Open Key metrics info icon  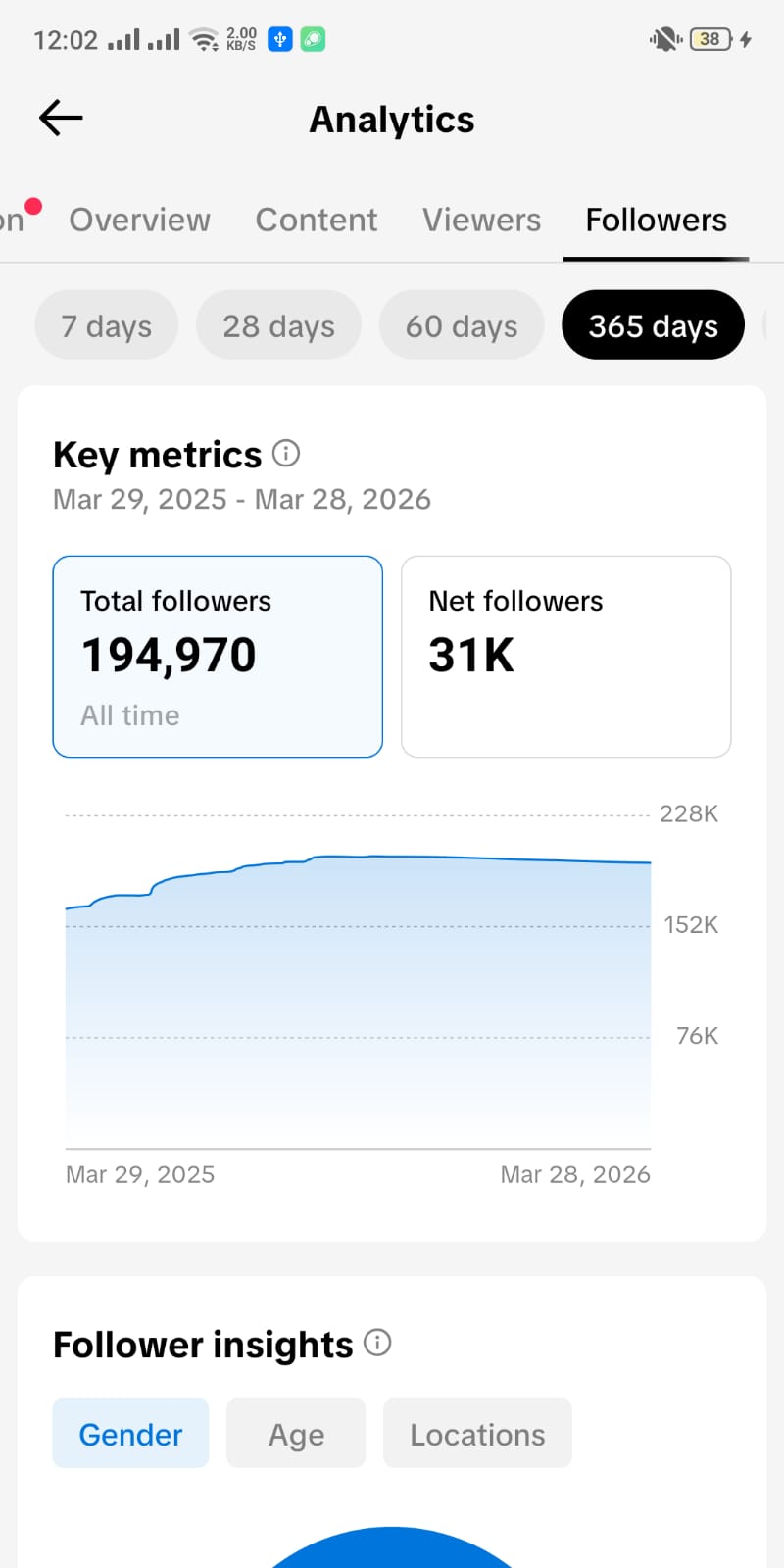pyautogui.click(x=286, y=453)
